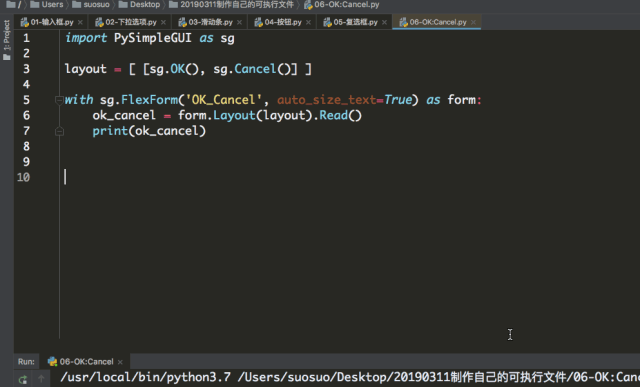640x387 pixels.
Task: Close the 01-输入框.py tab
Action: [80, 22]
